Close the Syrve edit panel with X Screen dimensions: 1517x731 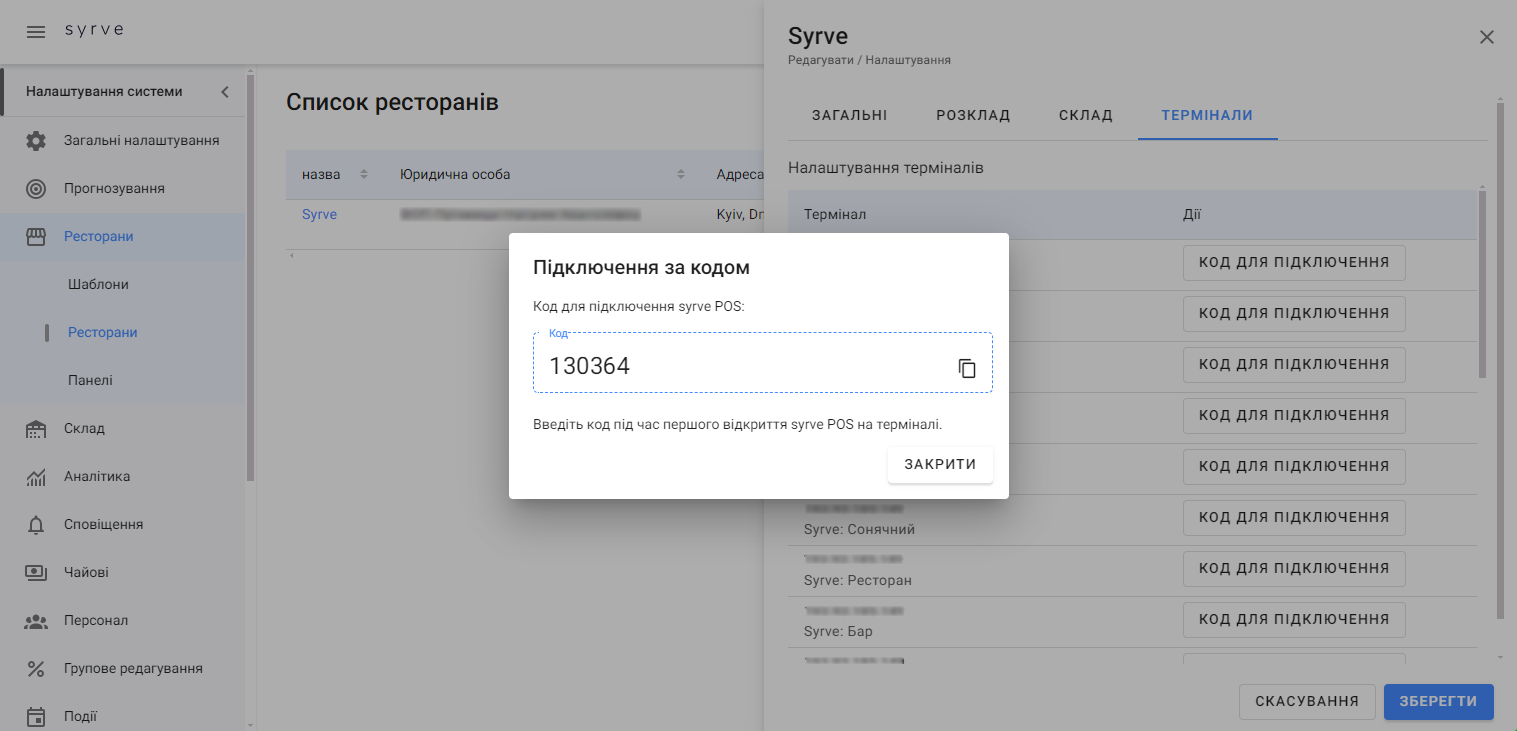1487,37
